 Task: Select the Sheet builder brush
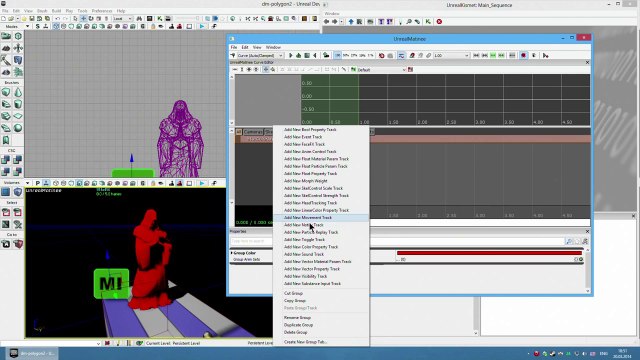[x=18, y=116]
